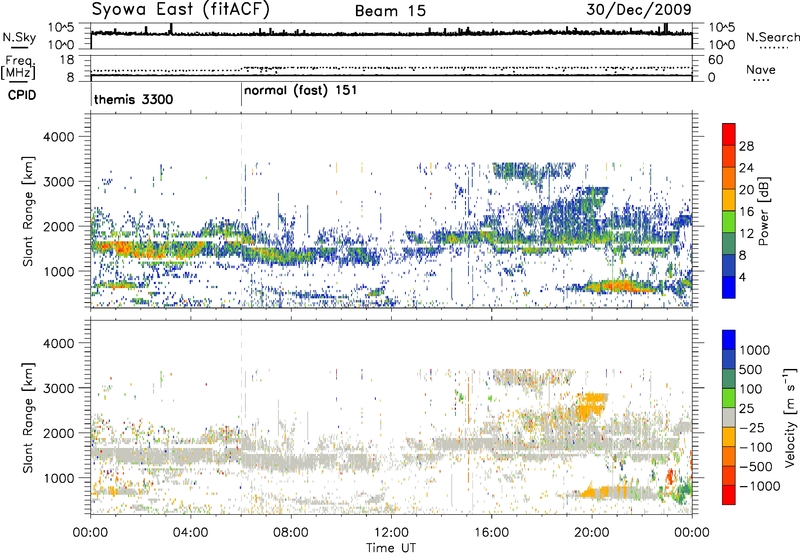Click the '24' label on Power colorbar
Image resolution: width=800 pixels, height=554 pixels.
[x=746, y=168]
